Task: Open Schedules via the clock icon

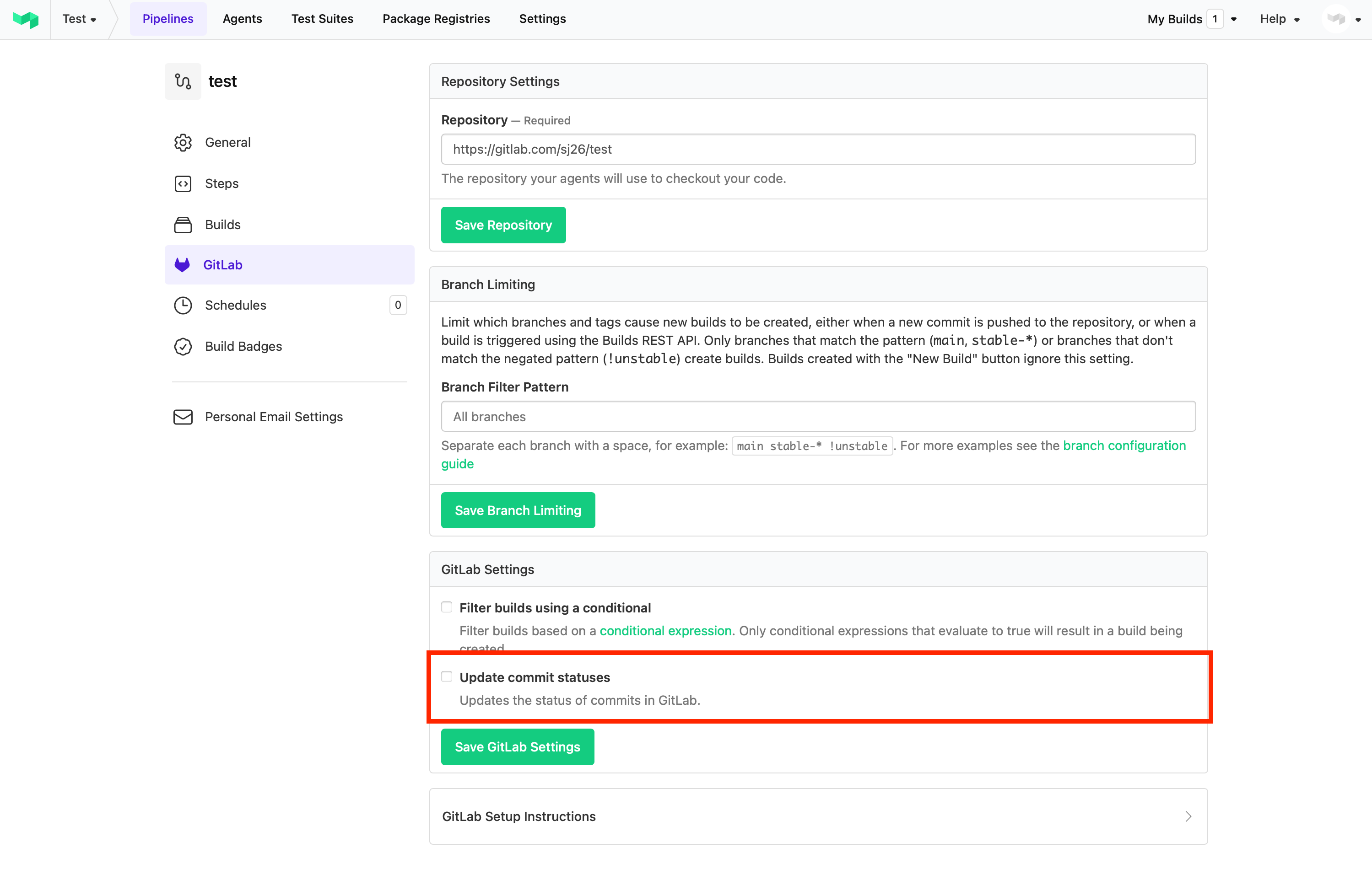Action: coord(183,305)
